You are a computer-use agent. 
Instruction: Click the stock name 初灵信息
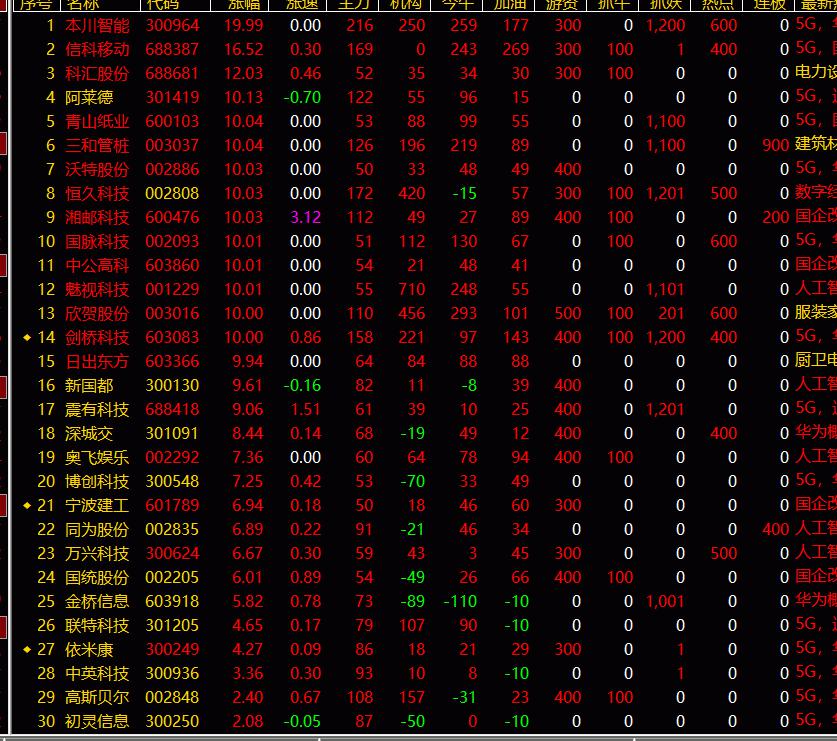[97, 721]
